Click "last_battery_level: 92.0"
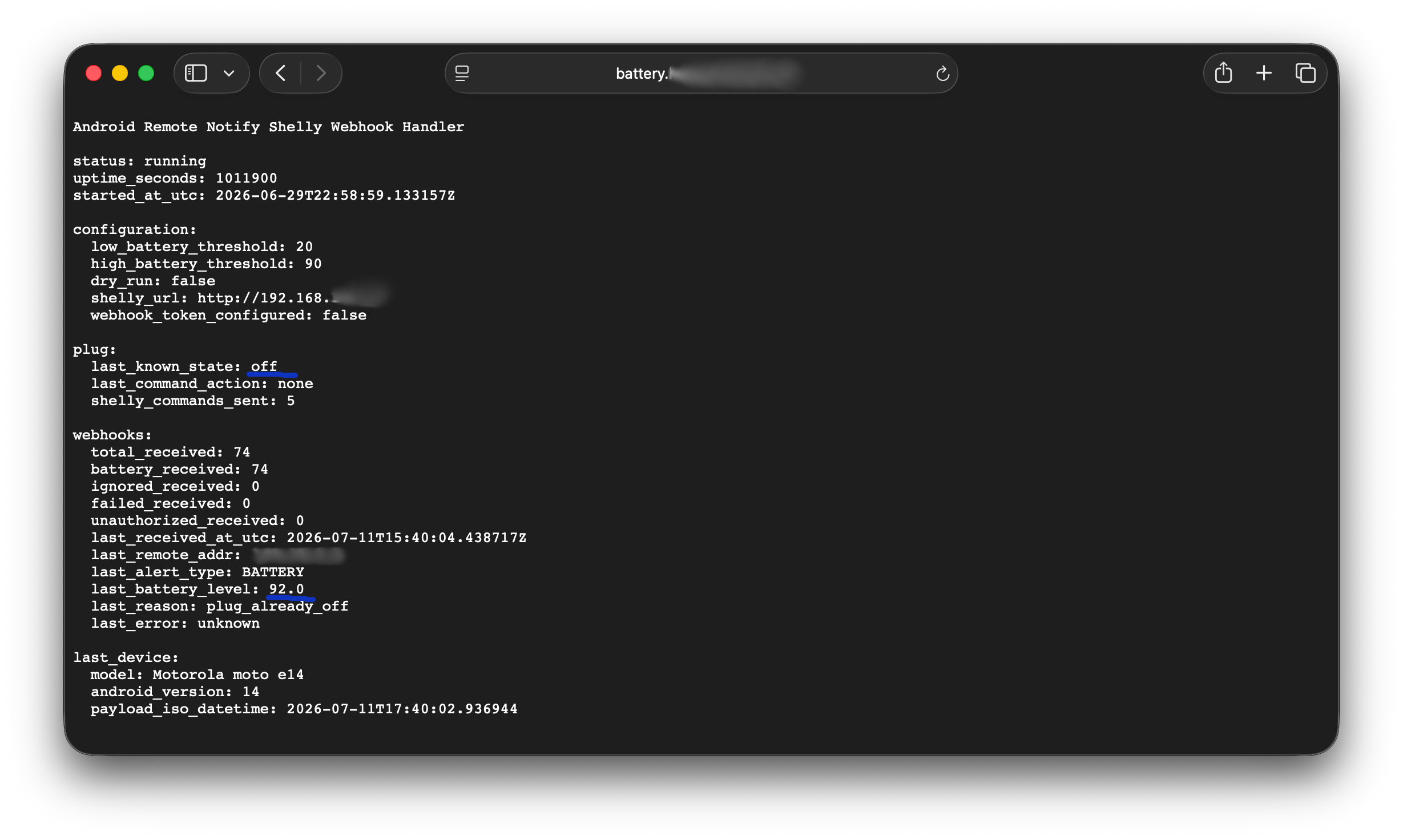 pyautogui.click(x=197, y=589)
